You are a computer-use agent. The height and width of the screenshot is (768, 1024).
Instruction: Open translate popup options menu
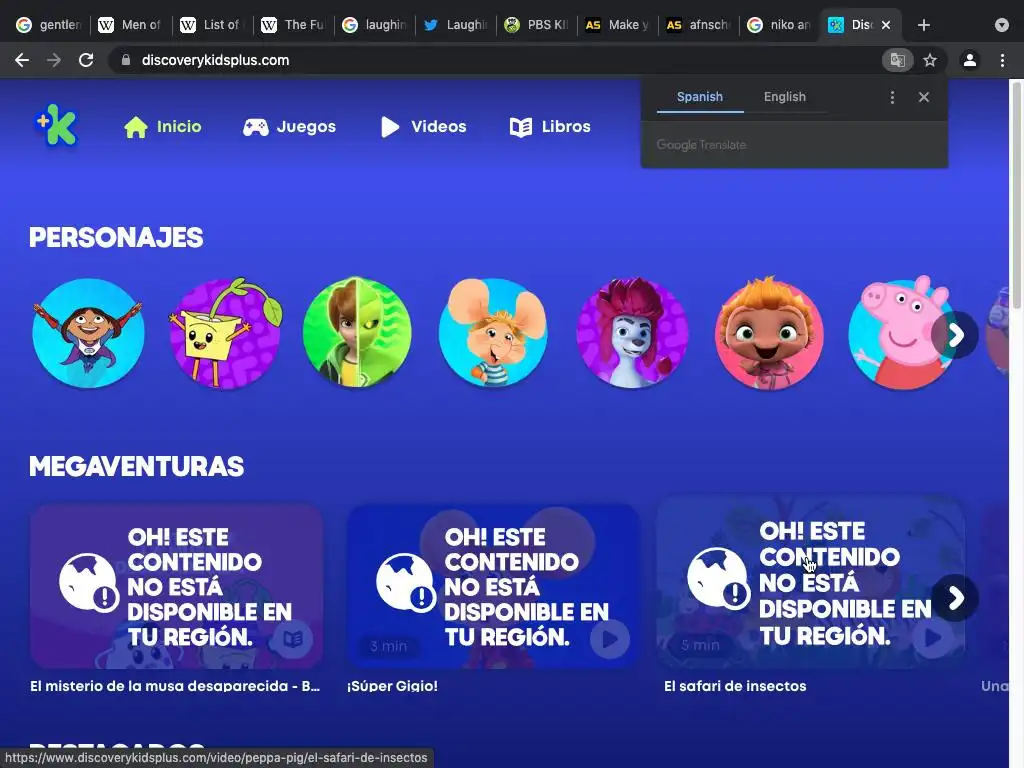(892, 97)
